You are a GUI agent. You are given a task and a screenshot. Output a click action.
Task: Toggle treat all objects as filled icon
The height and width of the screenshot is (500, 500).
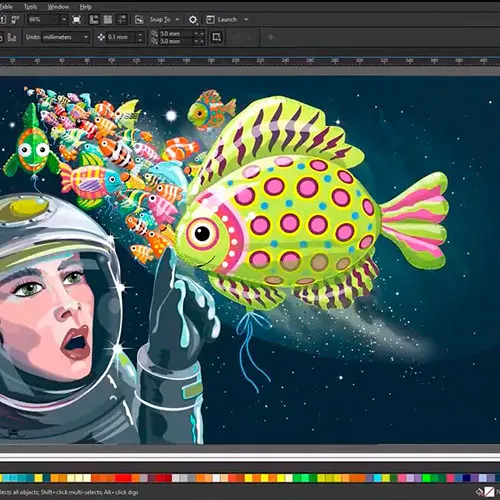[216, 37]
